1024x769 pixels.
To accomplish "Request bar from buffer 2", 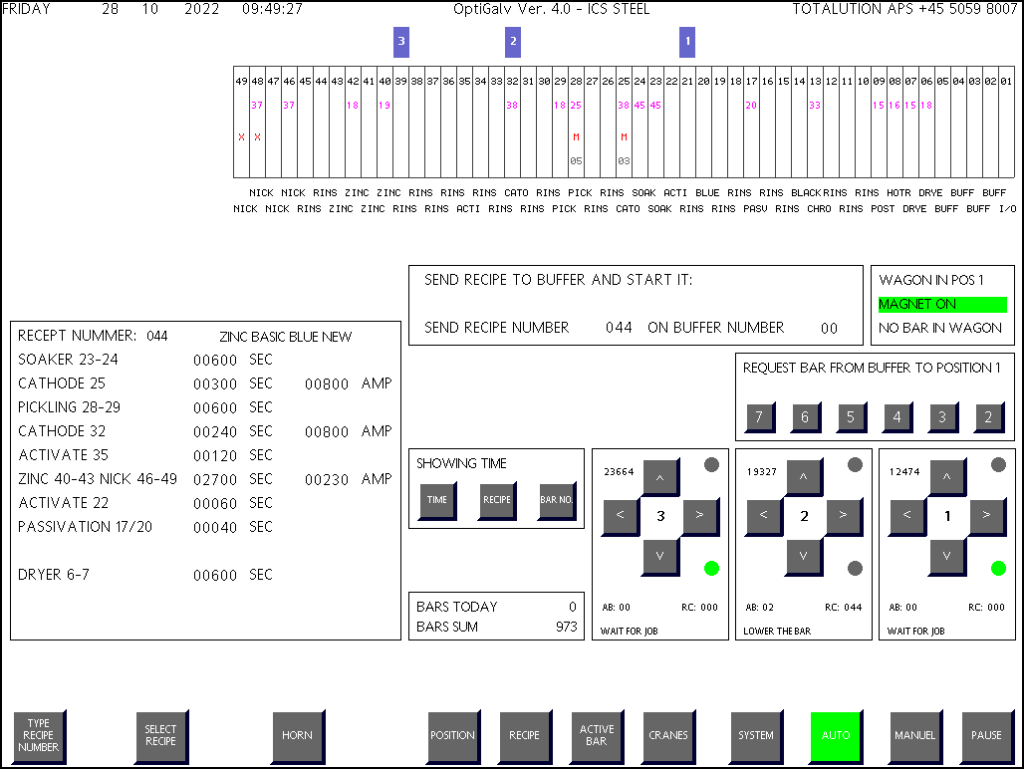I will click(989, 418).
